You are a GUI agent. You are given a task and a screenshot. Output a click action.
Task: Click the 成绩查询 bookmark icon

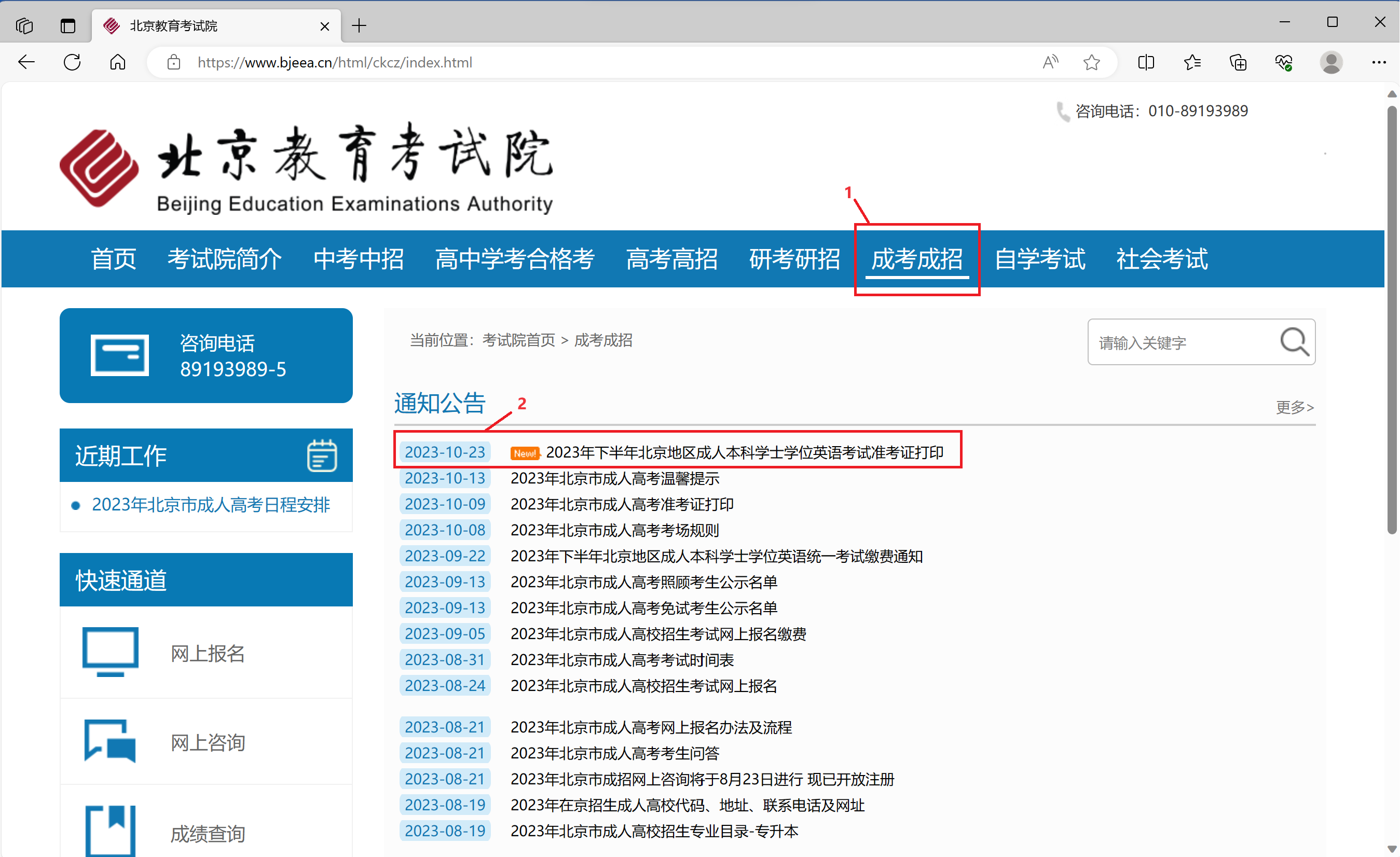[x=110, y=831]
